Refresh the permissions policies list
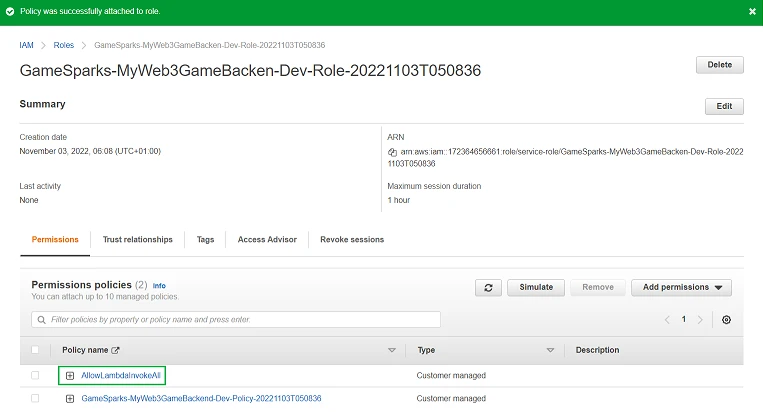 coord(488,287)
